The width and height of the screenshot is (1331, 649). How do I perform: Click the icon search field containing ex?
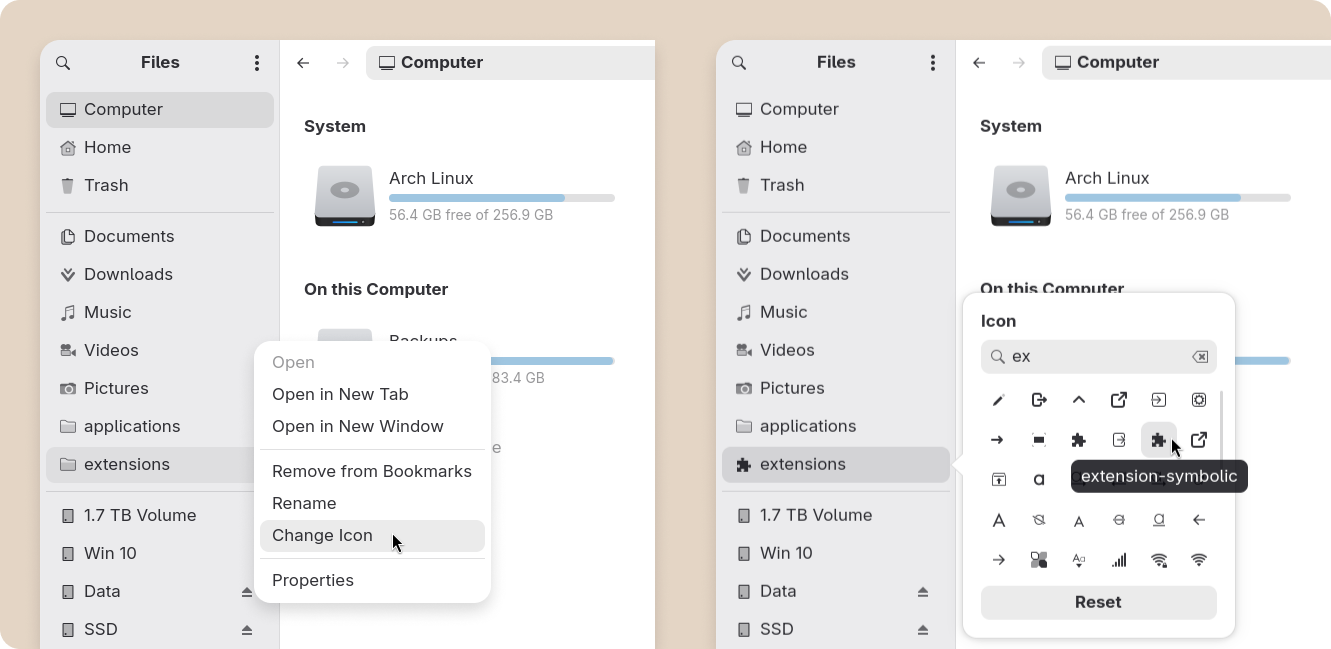pos(1098,357)
